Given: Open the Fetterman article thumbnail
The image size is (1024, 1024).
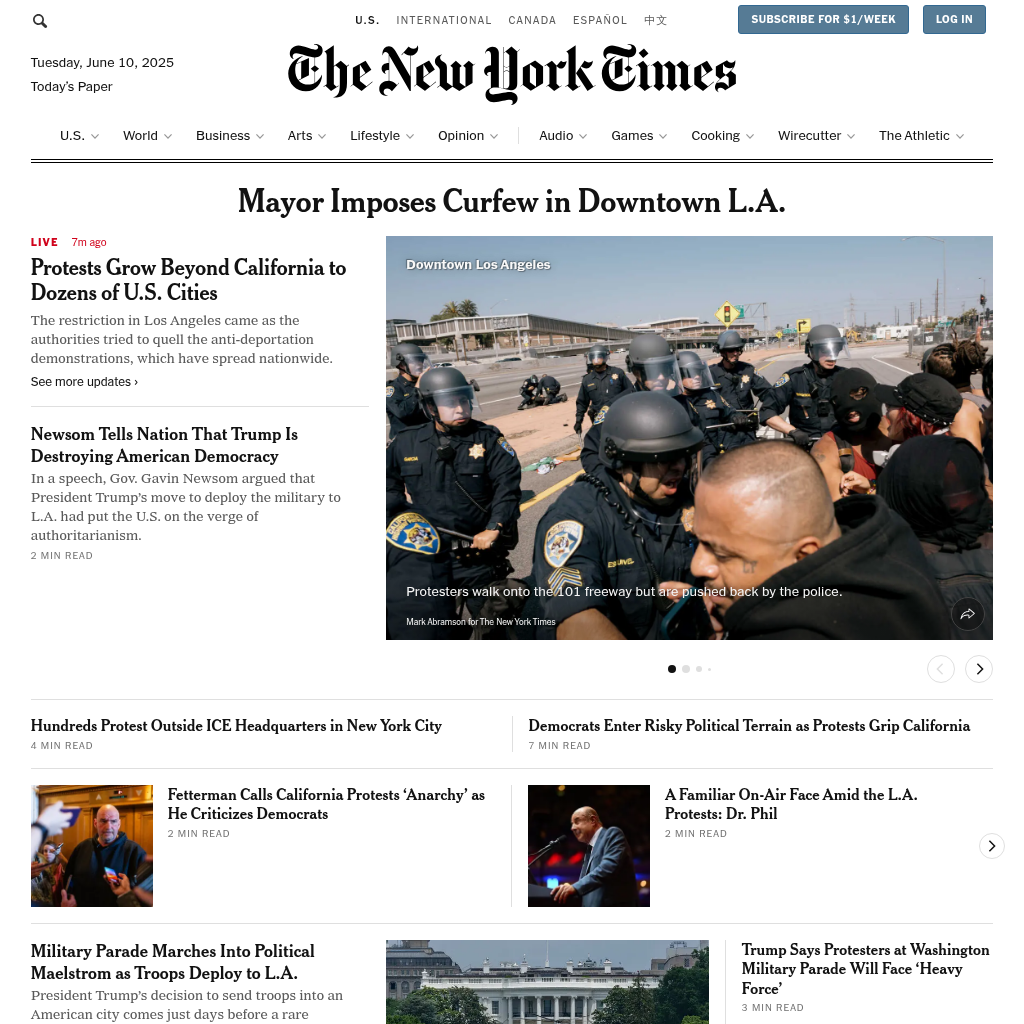Looking at the screenshot, I should click(x=92, y=846).
